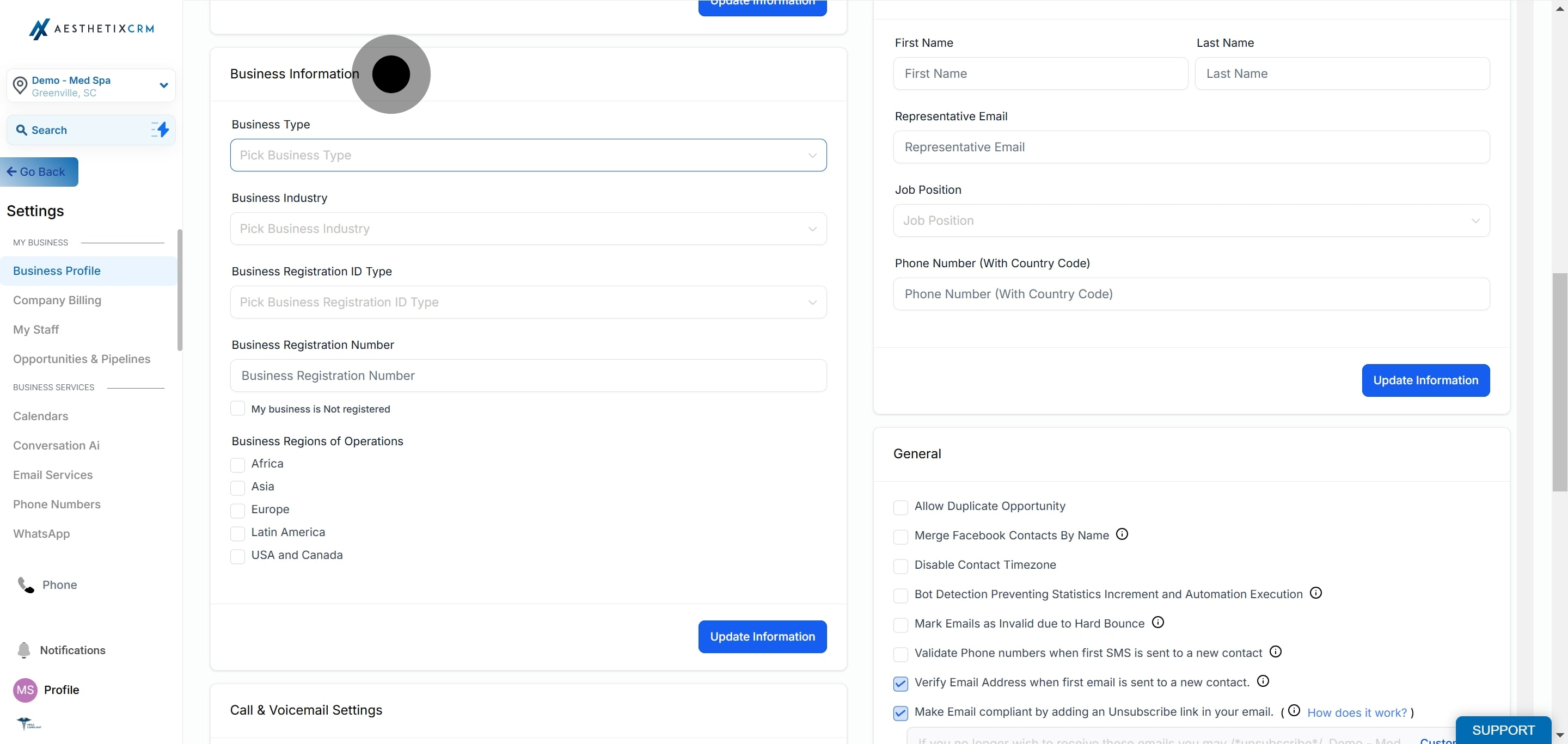Open Notifications bell icon
This screenshot has height=744, width=1568.
(x=24, y=650)
